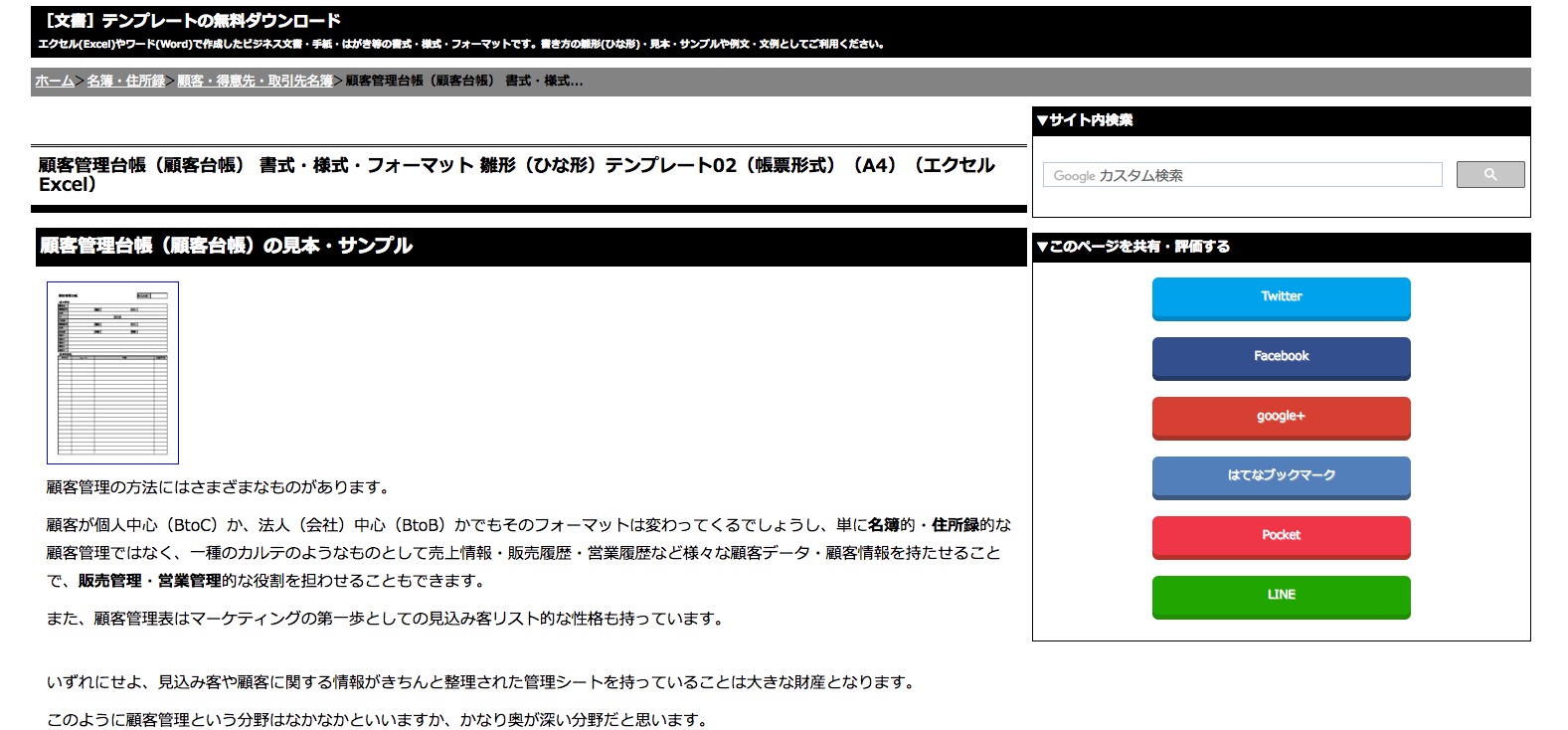Image resolution: width=1568 pixels, height=730 pixels.
Task: Click the magnifier search button
Action: click(x=1489, y=175)
